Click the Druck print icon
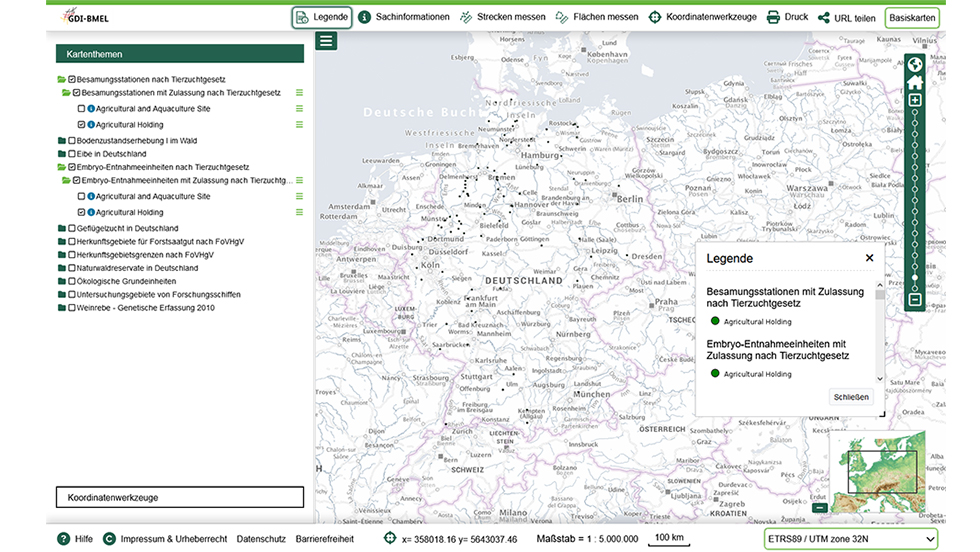 pos(773,17)
